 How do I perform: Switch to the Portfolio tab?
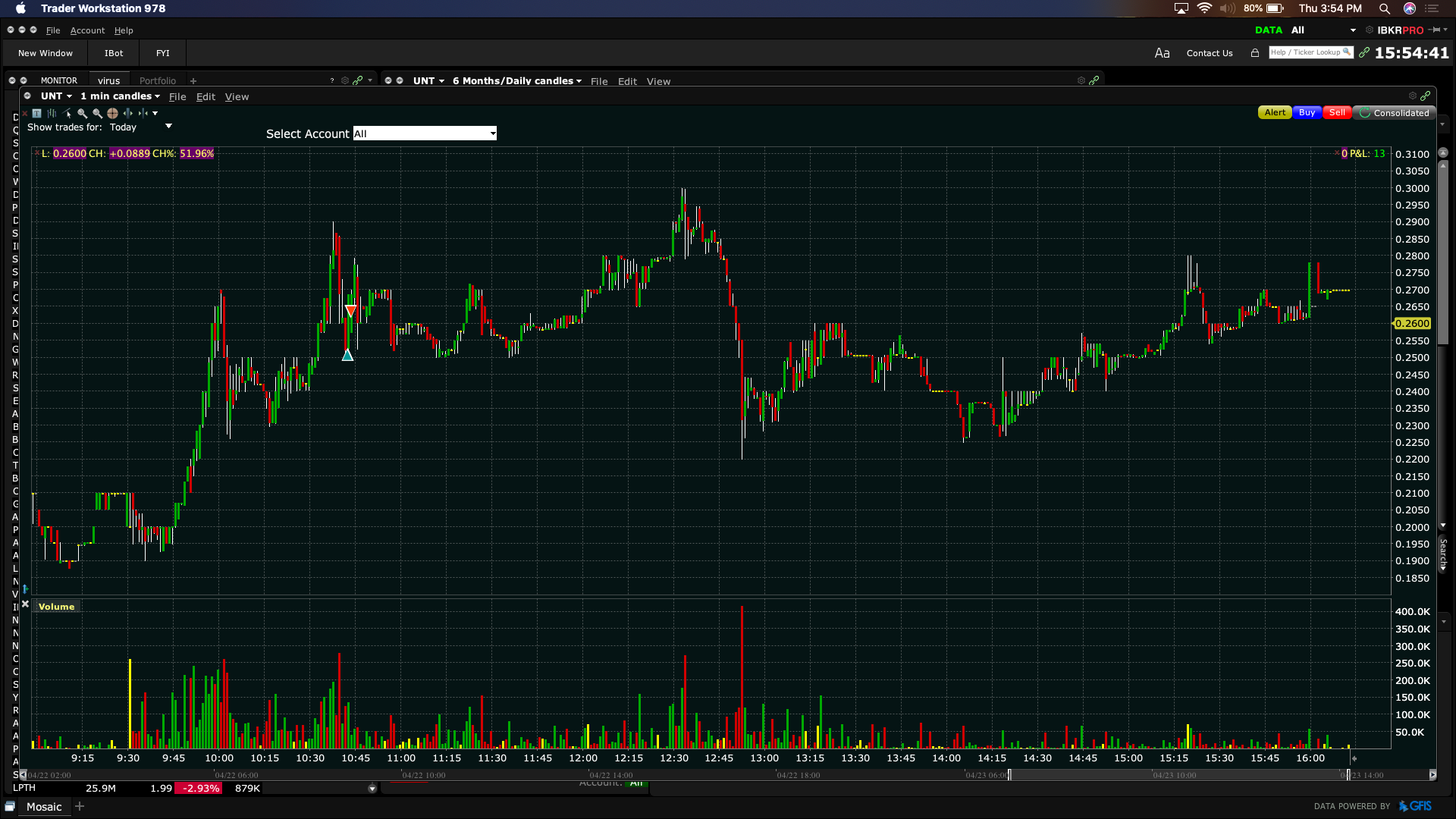157,80
